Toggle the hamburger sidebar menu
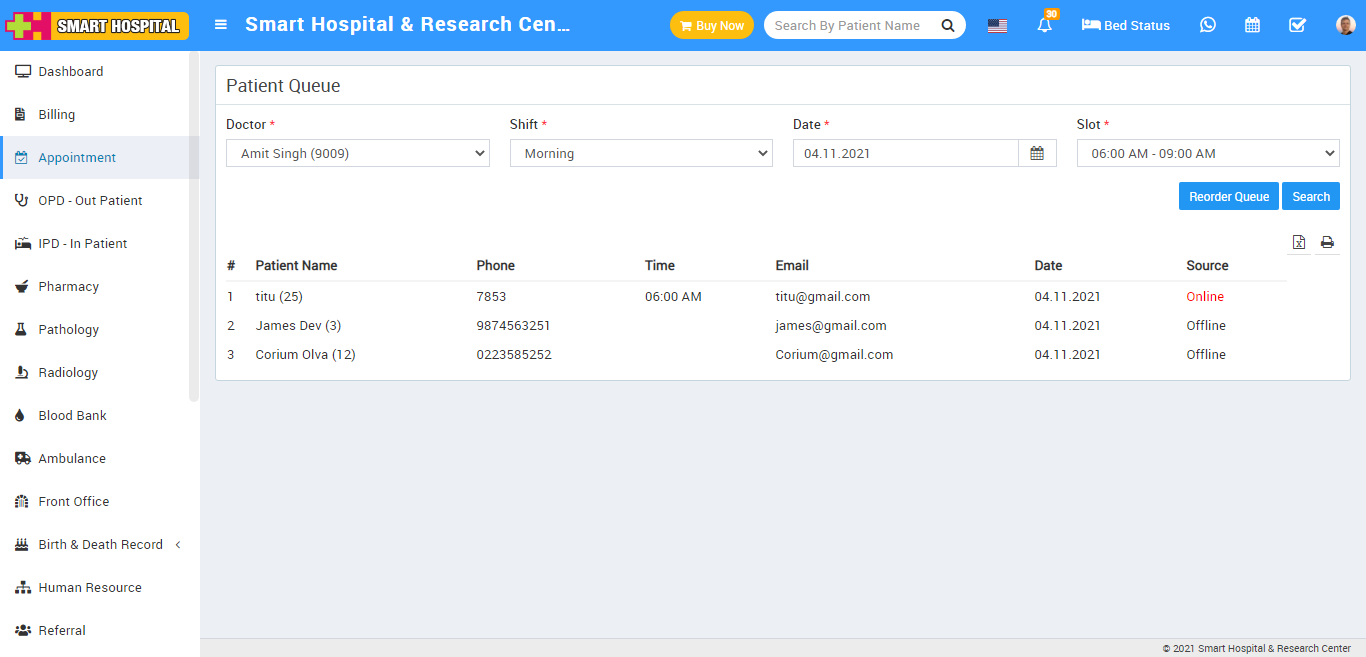The width and height of the screenshot is (1366, 657). point(221,25)
